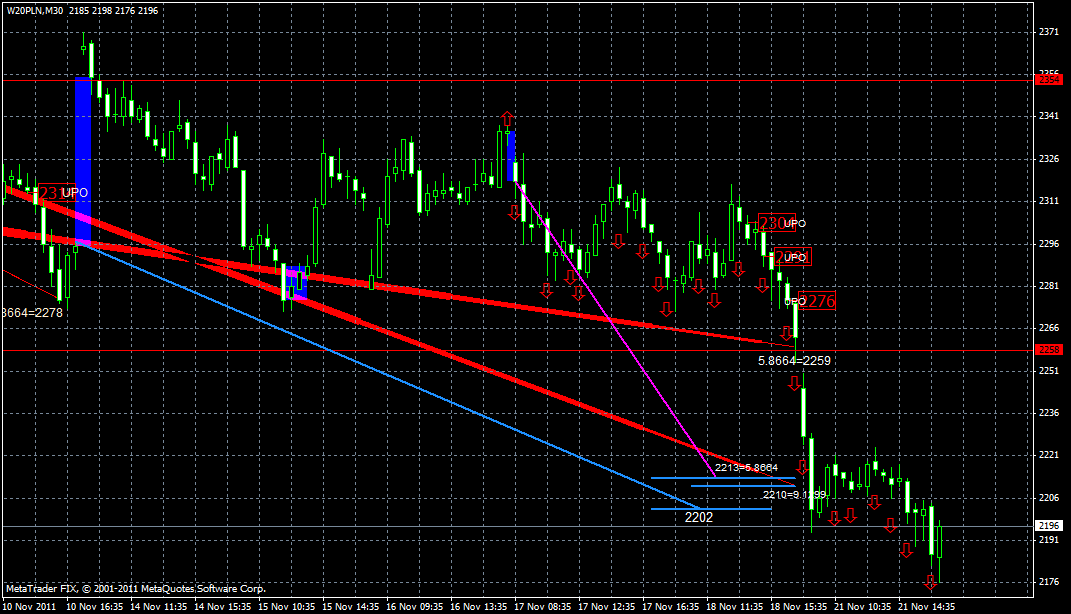Click the red boxed 276 label
This screenshot has width=1071, height=614.
coord(818,301)
